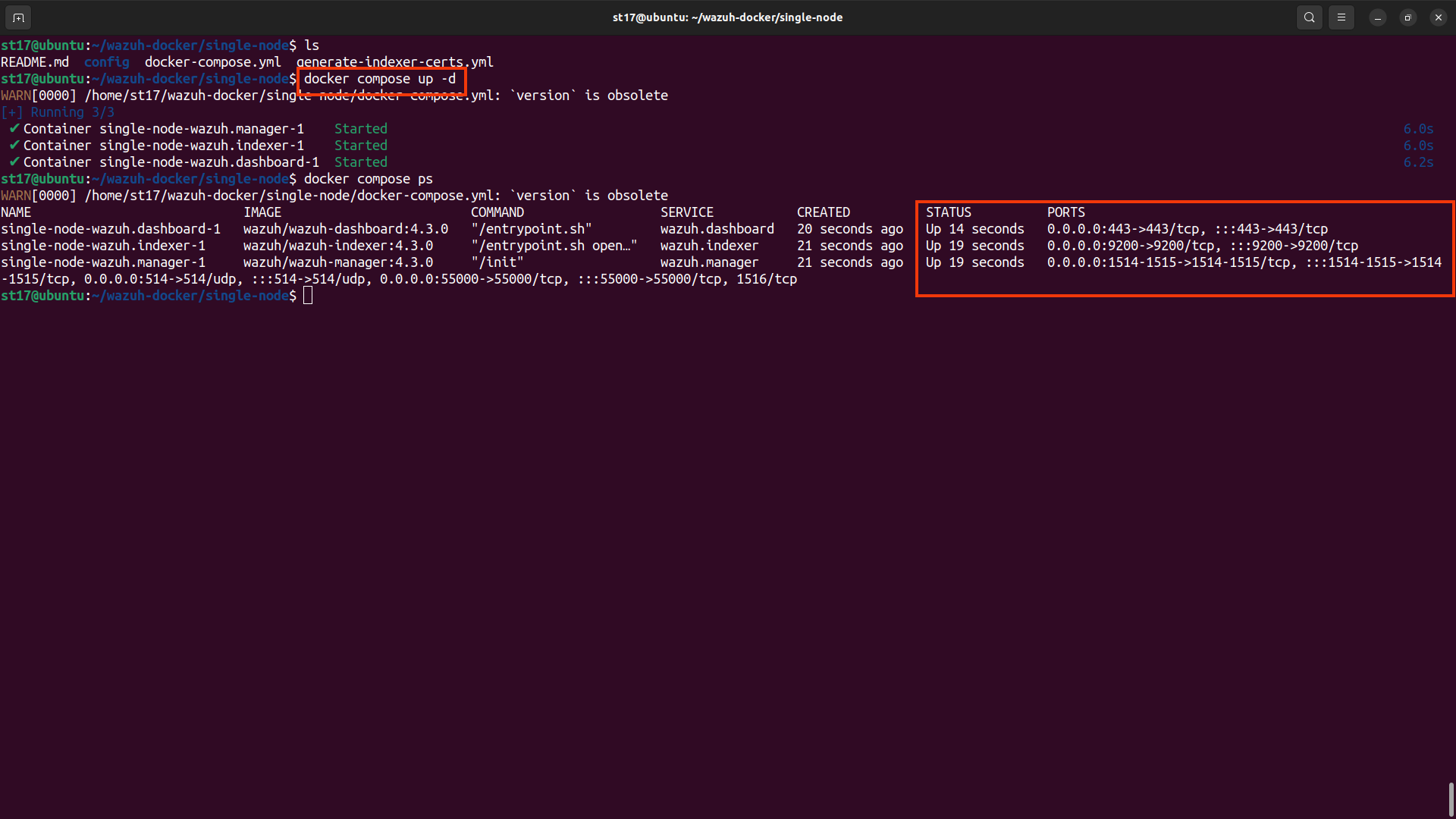Minimize the terminal window

pyautogui.click(x=1377, y=17)
